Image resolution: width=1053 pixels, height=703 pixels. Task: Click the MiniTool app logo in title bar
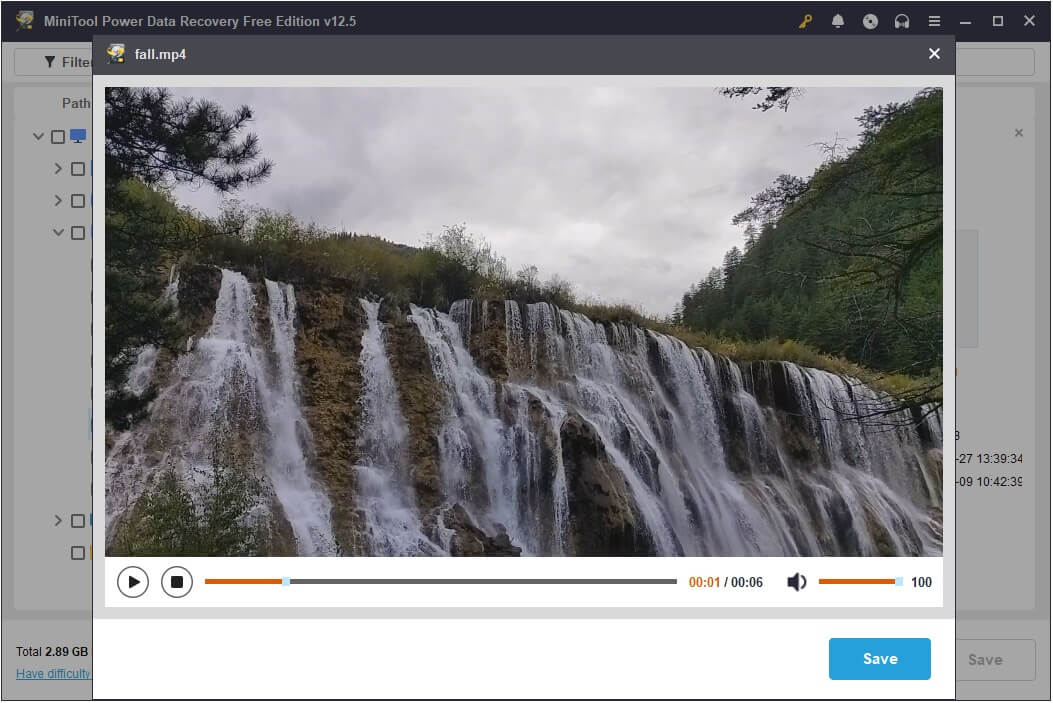coord(25,21)
